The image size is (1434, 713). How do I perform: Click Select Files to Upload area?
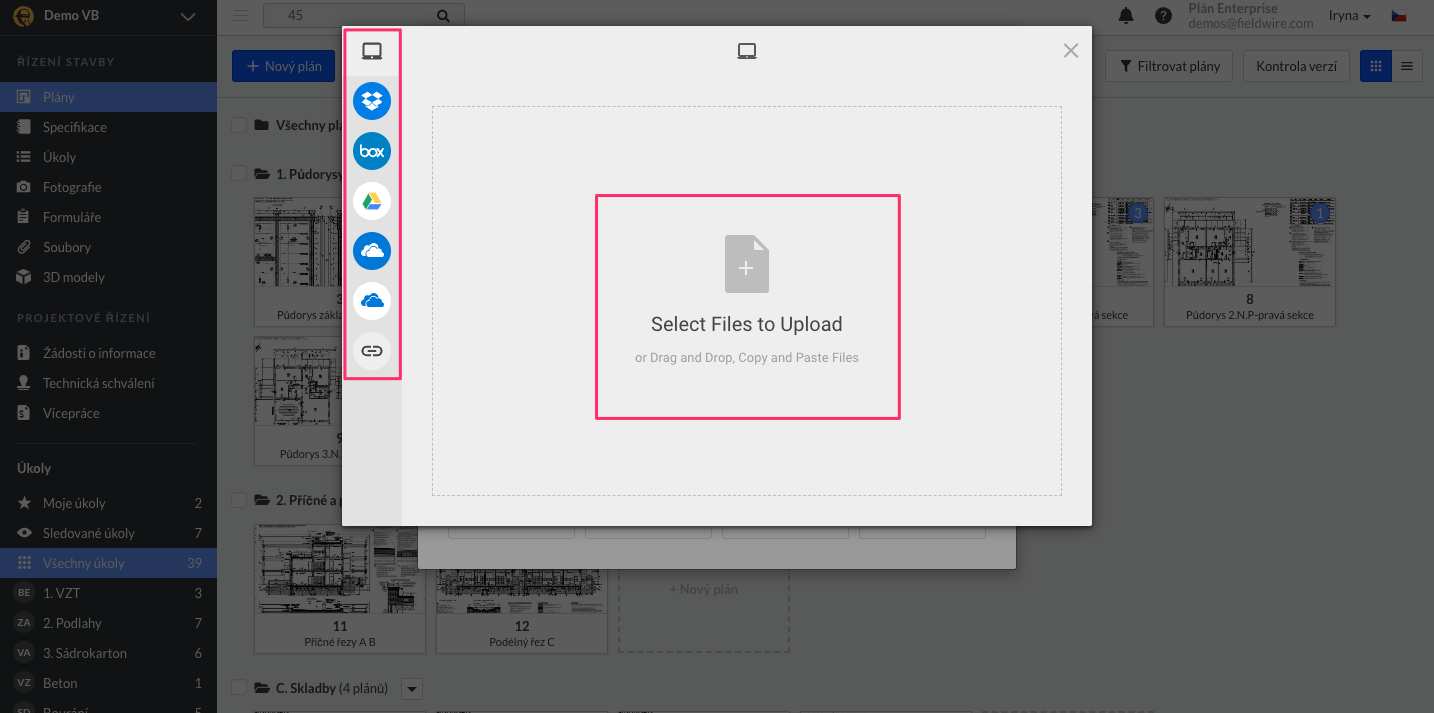click(747, 307)
